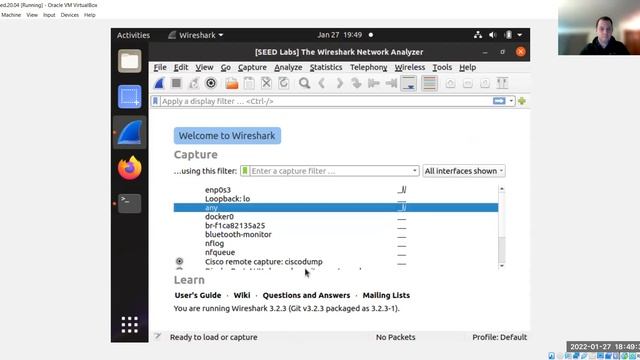Open the Go menu

(226, 67)
